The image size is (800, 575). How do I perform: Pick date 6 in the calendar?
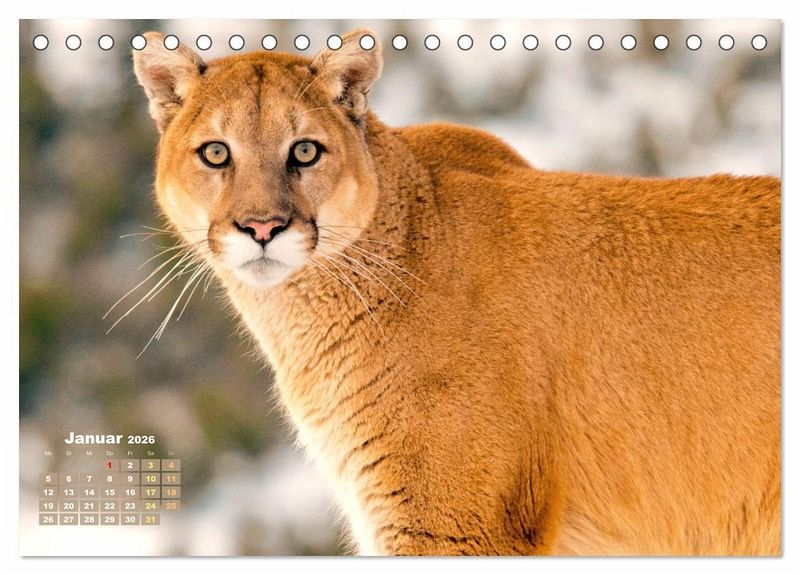tap(69, 479)
